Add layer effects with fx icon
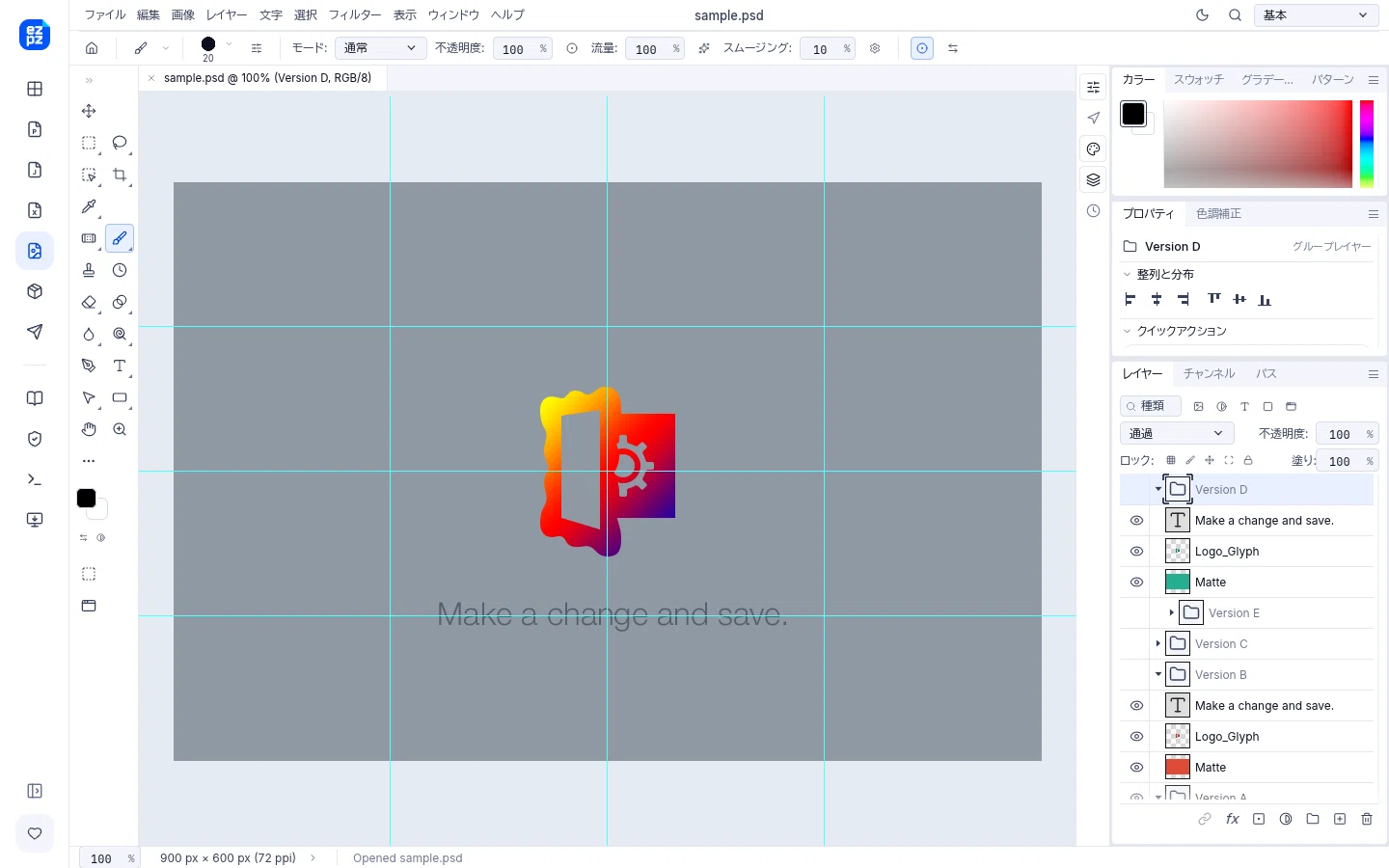Viewport: 1389px width, 868px height. [x=1232, y=819]
